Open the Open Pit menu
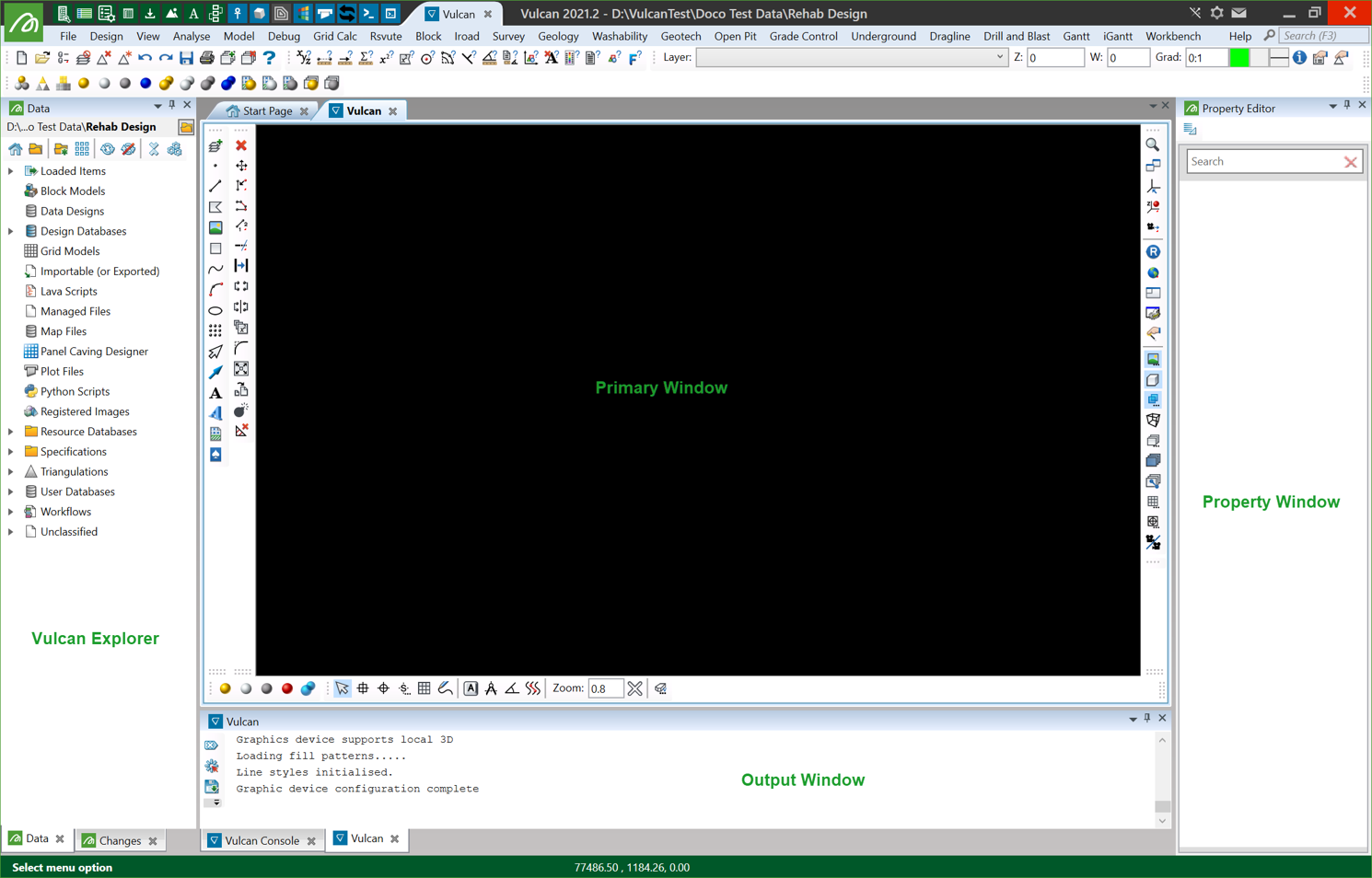The height and width of the screenshot is (878, 1372). (735, 36)
